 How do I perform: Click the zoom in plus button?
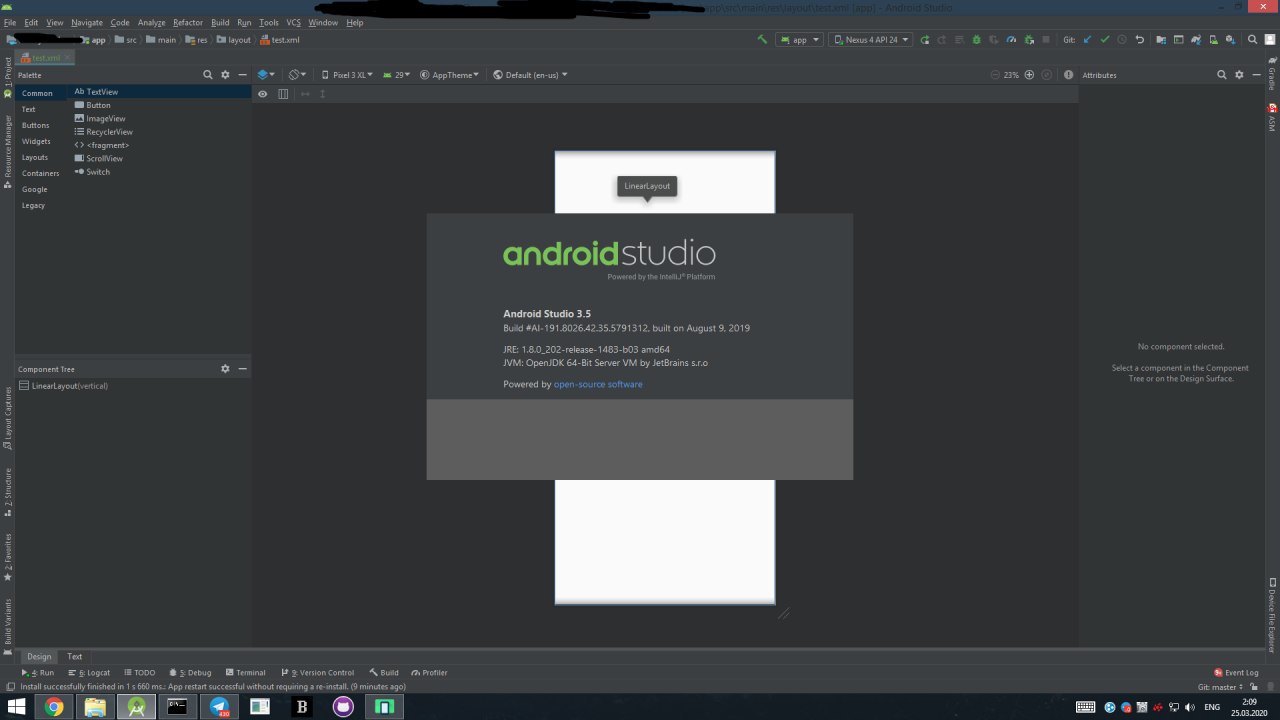[1029, 75]
